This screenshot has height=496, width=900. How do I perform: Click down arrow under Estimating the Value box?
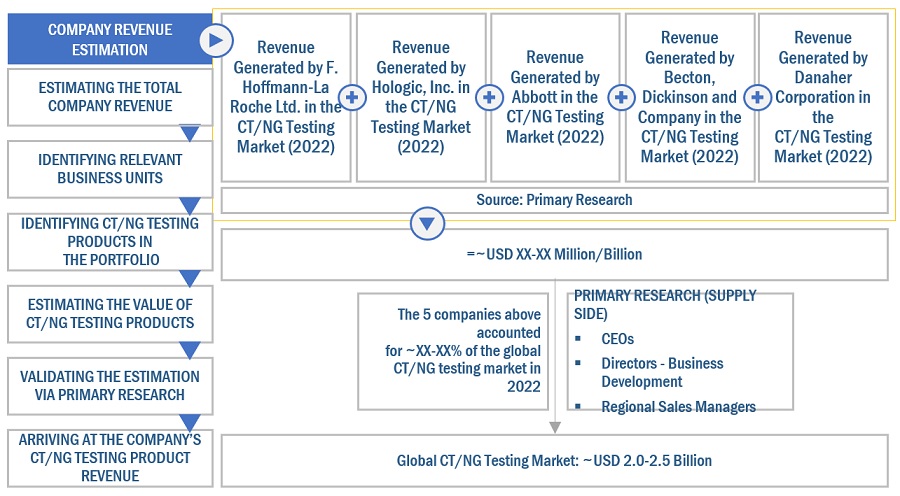pos(188,350)
